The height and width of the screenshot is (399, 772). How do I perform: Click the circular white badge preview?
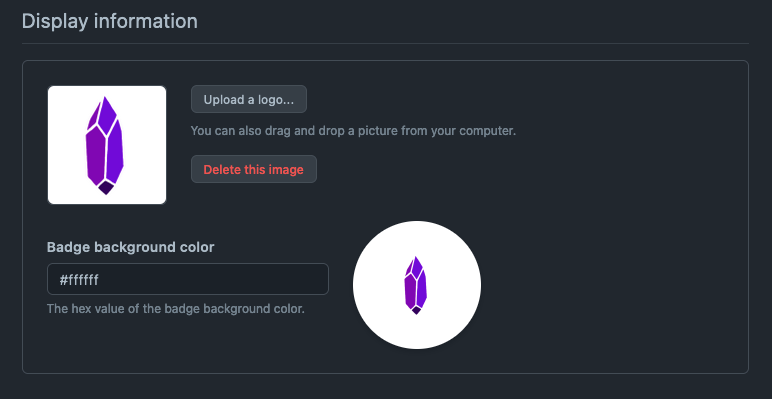point(417,285)
